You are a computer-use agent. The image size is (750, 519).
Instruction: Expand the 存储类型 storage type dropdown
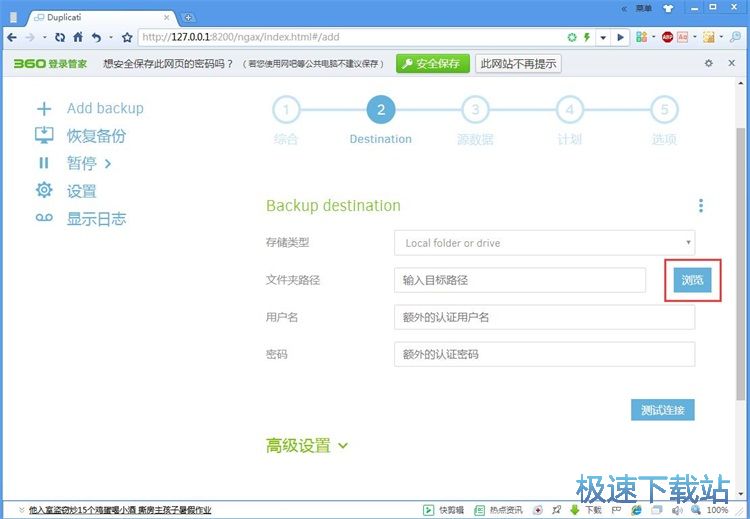click(544, 243)
